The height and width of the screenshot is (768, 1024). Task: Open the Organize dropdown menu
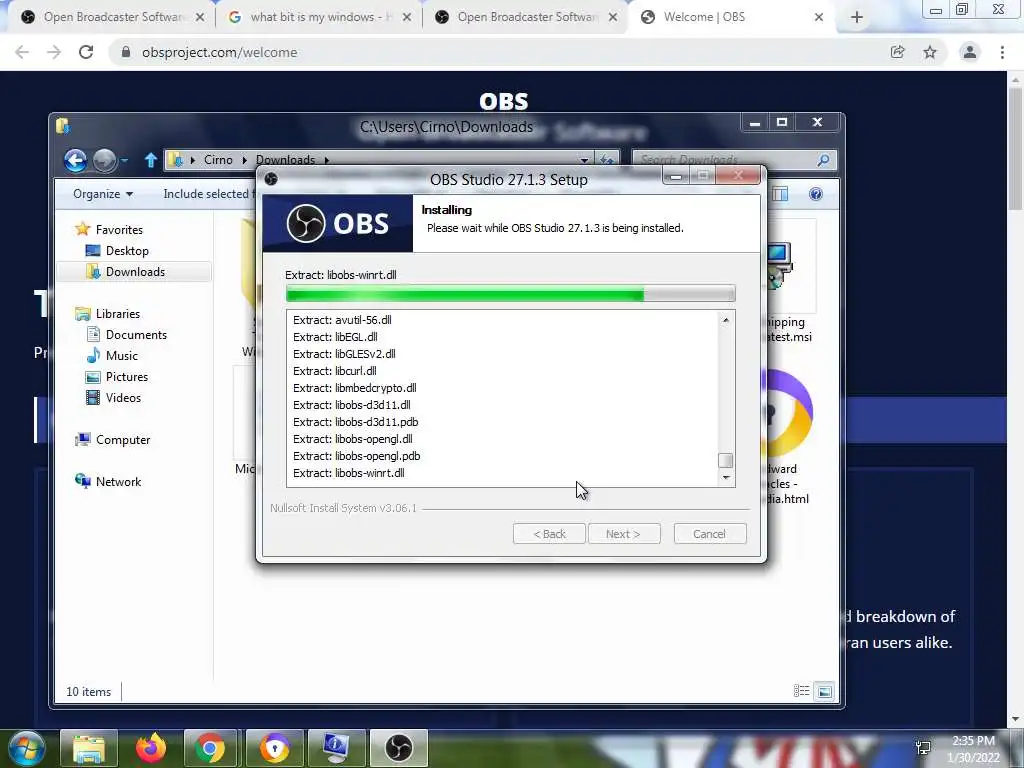pos(103,194)
